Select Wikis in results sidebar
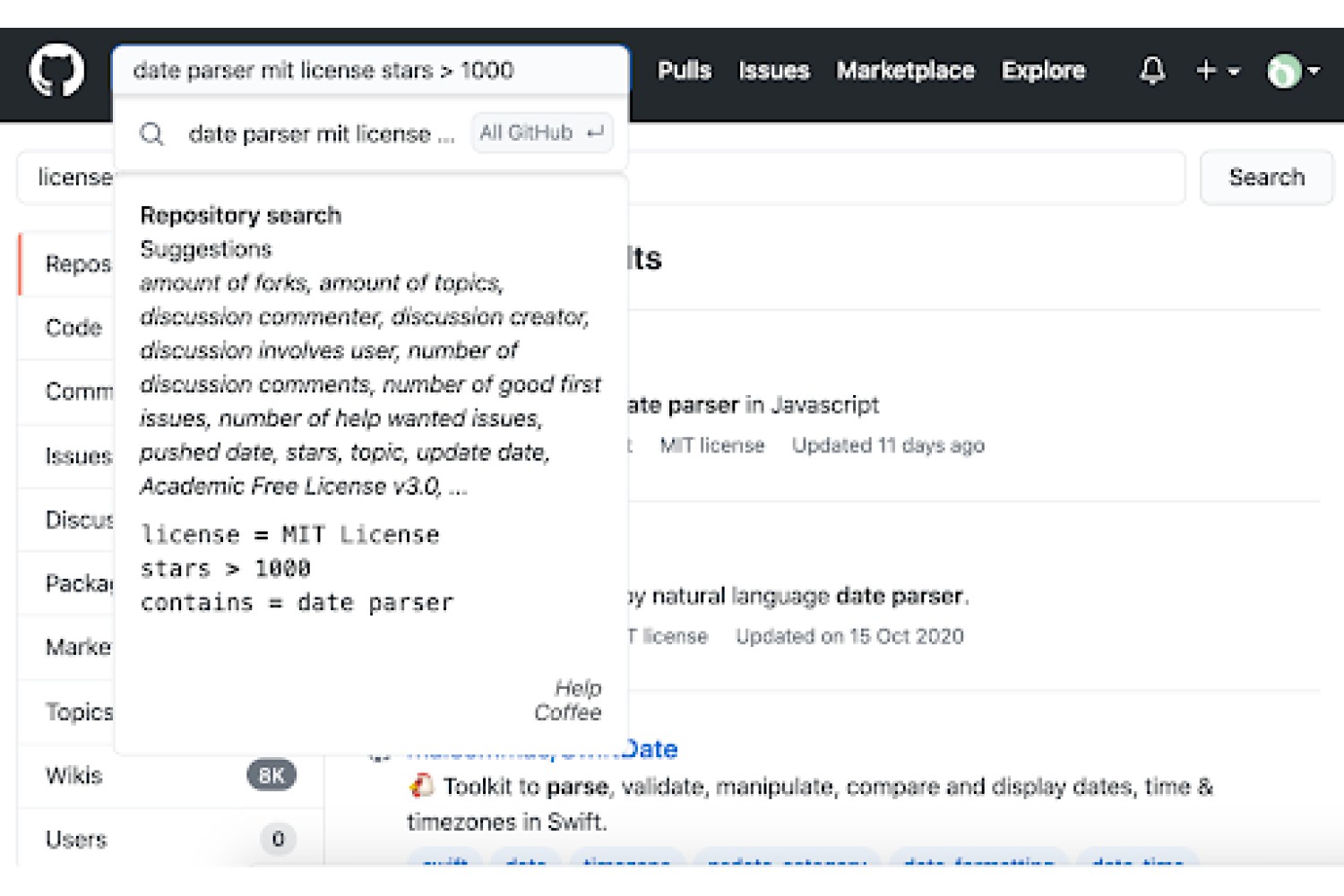This screenshot has width=1344, height=896. pyautogui.click(x=170, y=775)
